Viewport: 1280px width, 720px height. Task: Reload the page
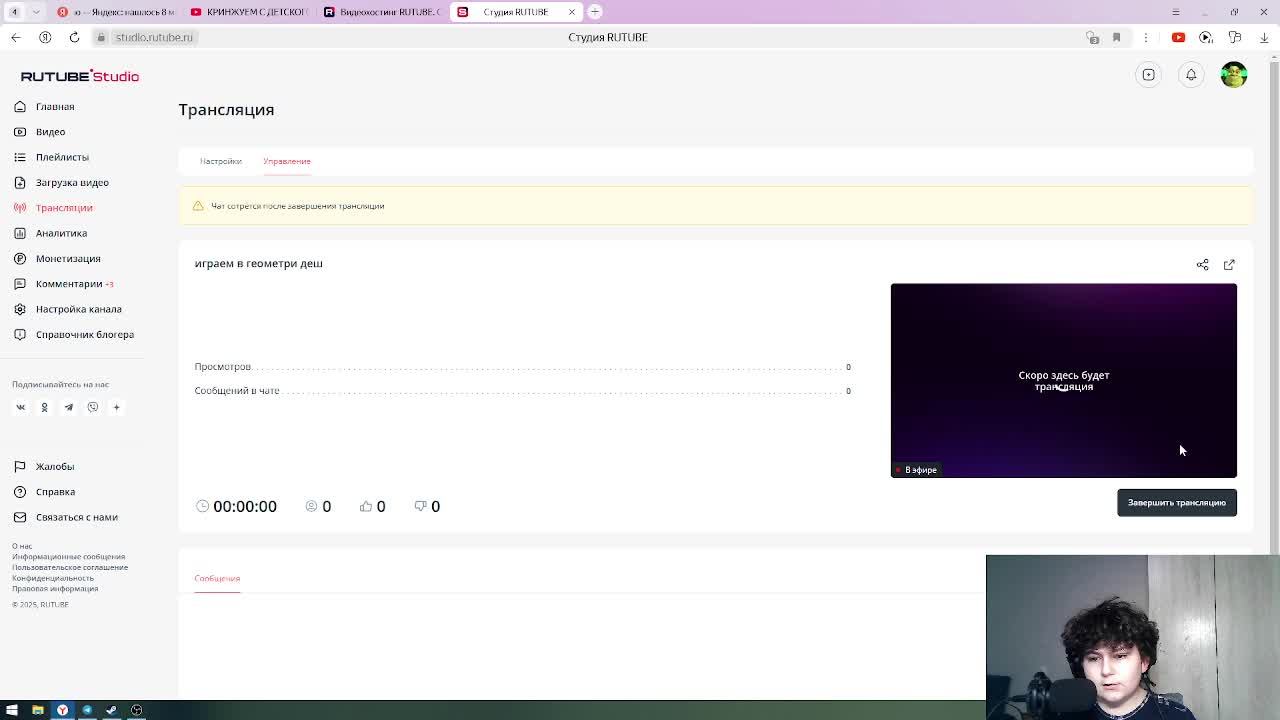point(74,37)
